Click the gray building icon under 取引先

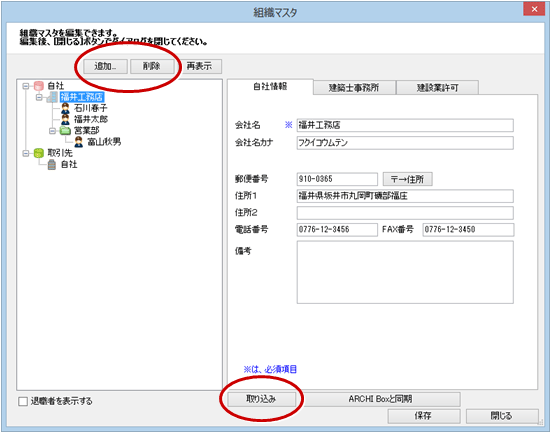click(x=52, y=164)
